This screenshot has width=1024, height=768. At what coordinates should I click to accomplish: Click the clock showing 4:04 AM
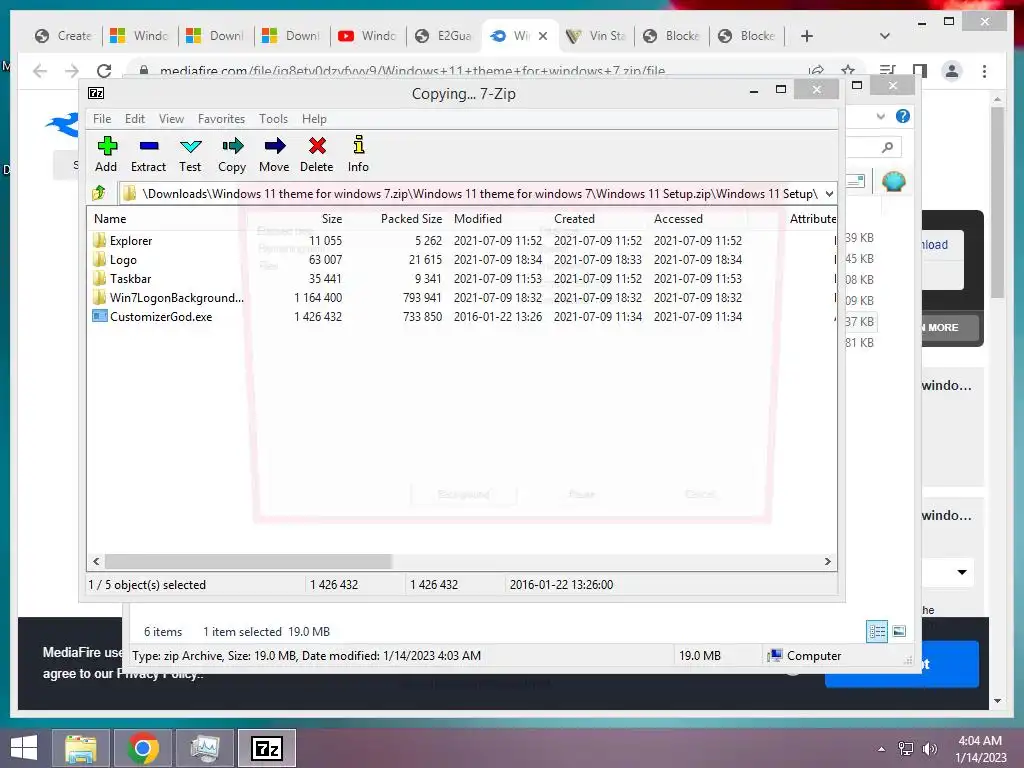point(980,741)
